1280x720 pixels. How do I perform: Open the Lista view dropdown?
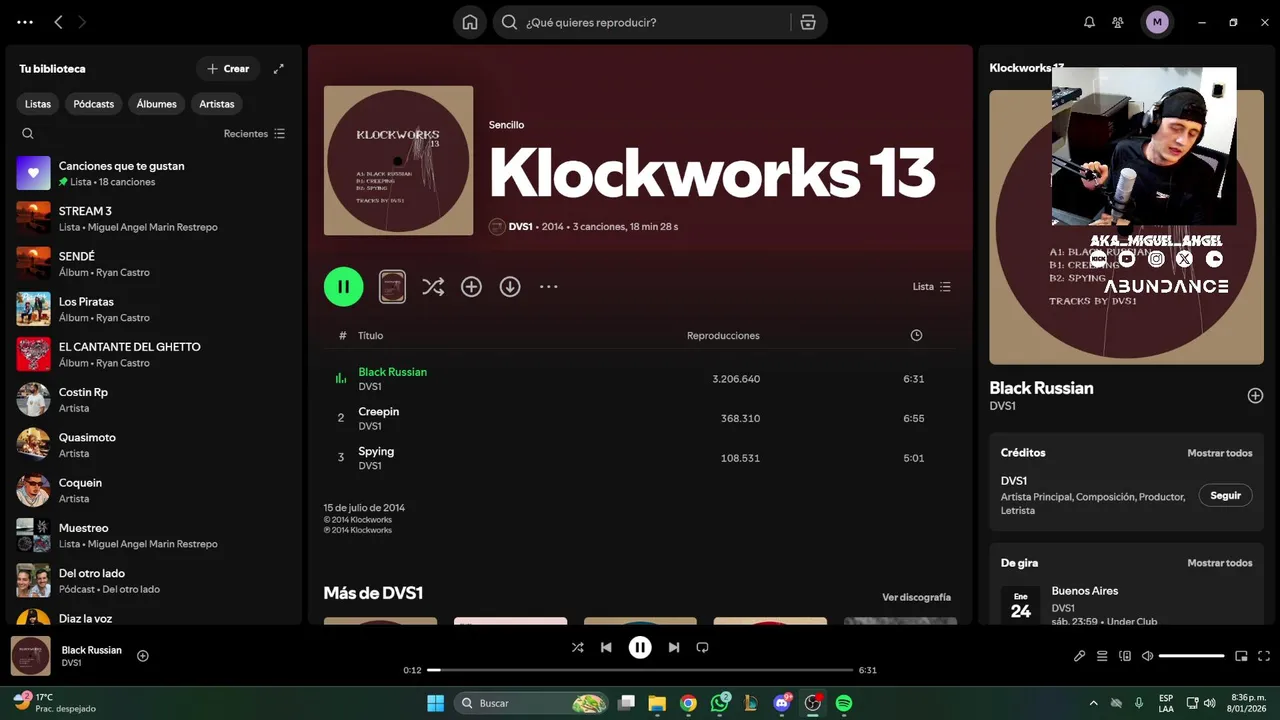point(932,287)
